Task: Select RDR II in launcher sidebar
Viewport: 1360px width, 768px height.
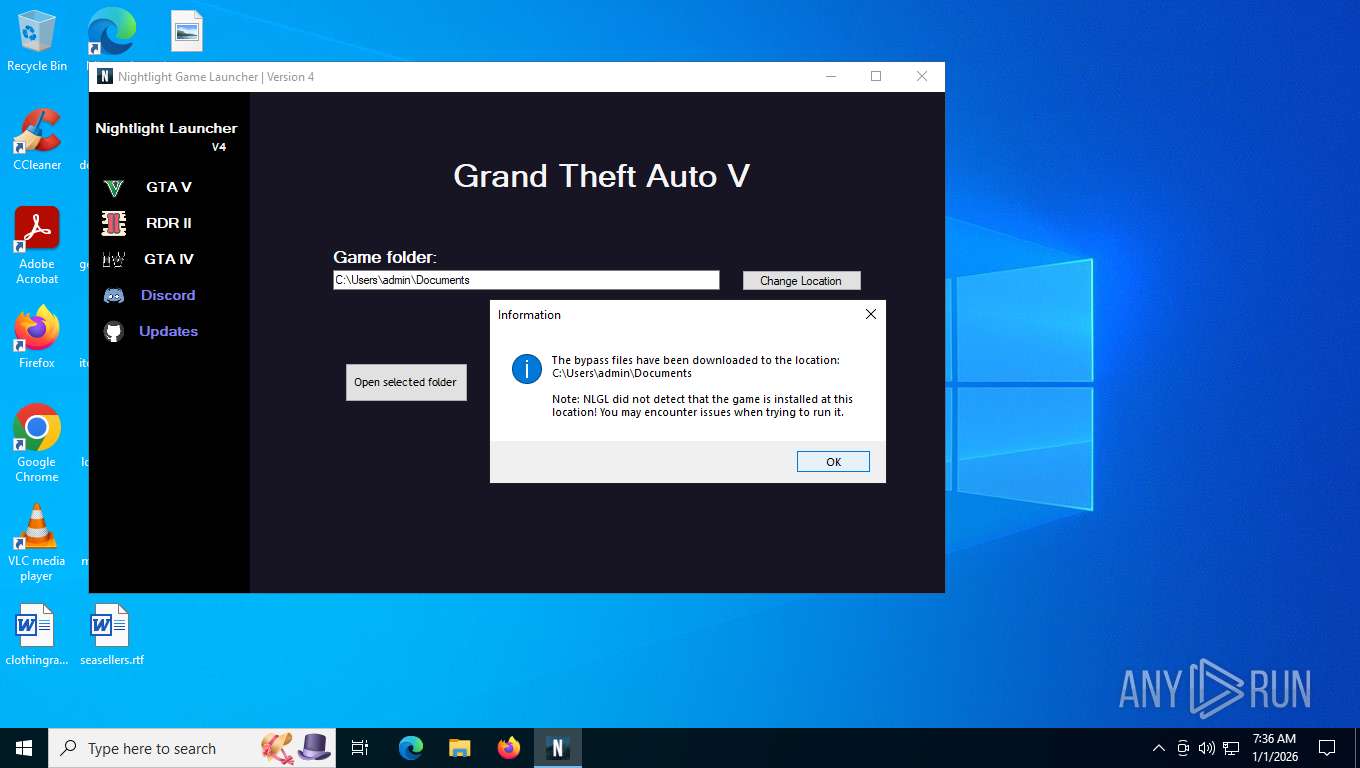Action: click(168, 223)
